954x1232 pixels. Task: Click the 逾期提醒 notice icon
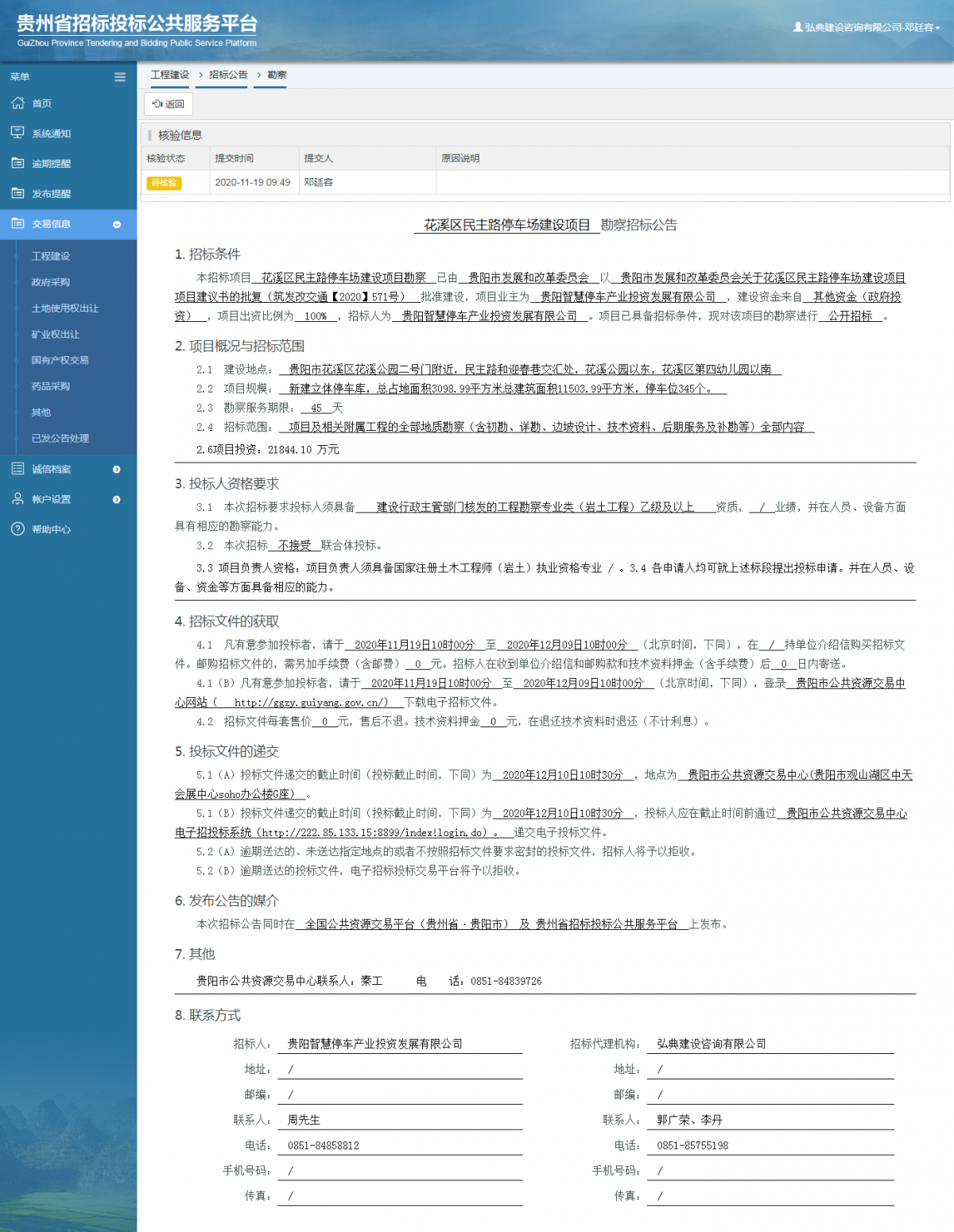17,163
